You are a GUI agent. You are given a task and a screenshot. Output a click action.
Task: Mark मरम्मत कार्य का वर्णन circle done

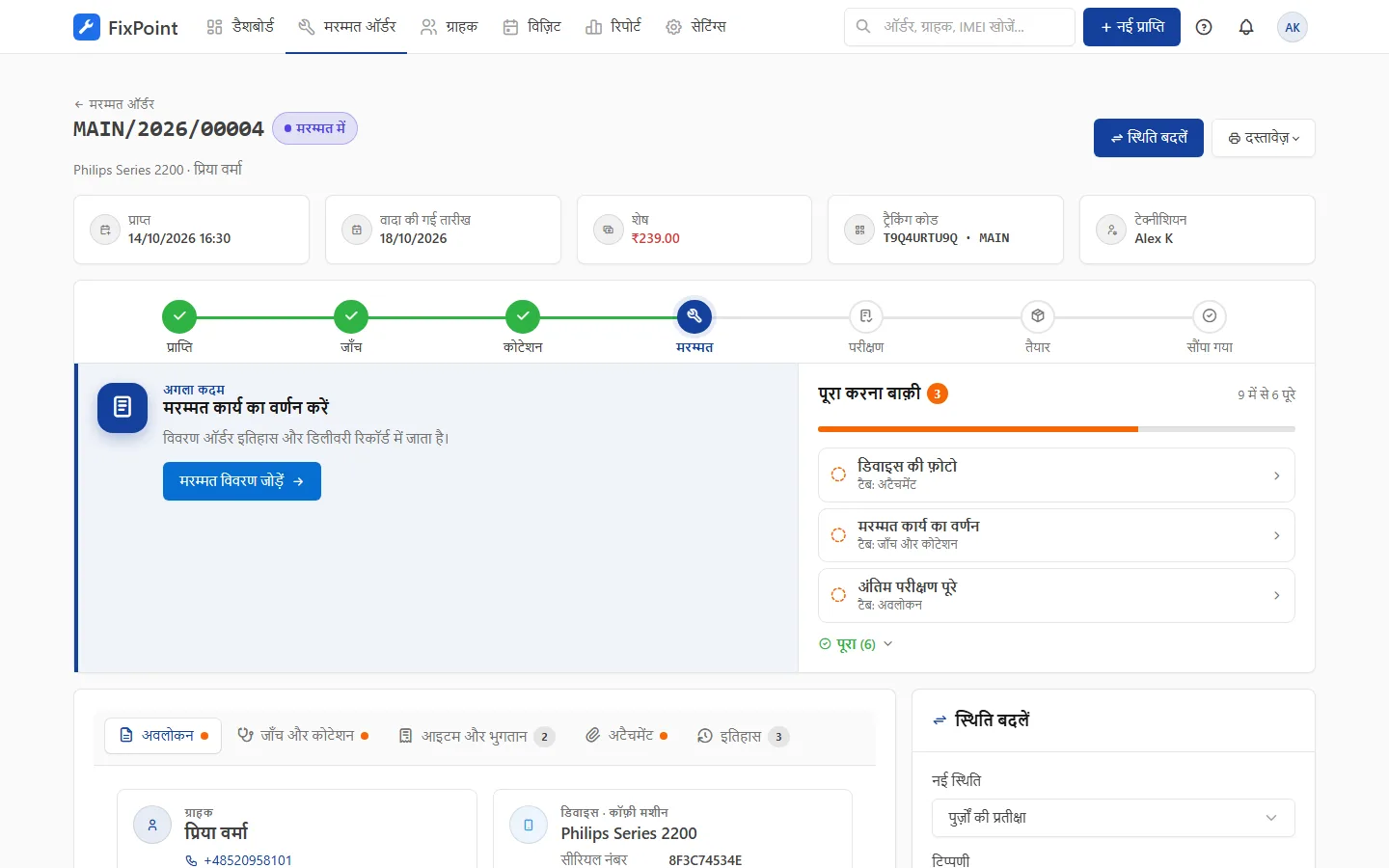838,535
